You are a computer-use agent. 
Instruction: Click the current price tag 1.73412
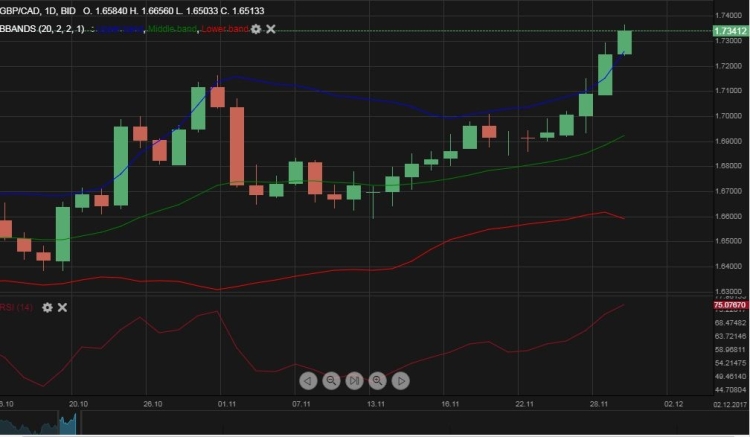pyautogui.click(x=731, y=32)
